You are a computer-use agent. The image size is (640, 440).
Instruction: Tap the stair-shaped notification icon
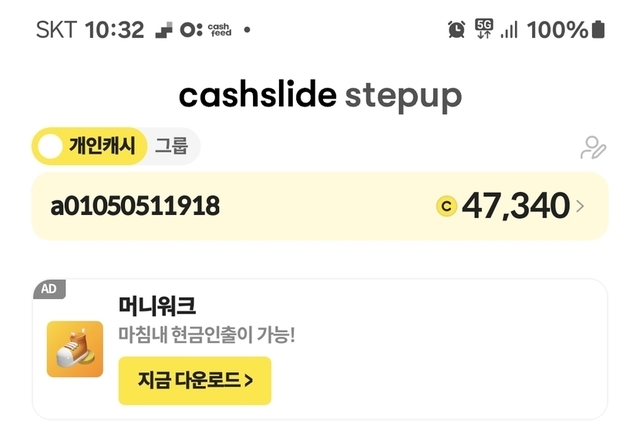point(165,30)
